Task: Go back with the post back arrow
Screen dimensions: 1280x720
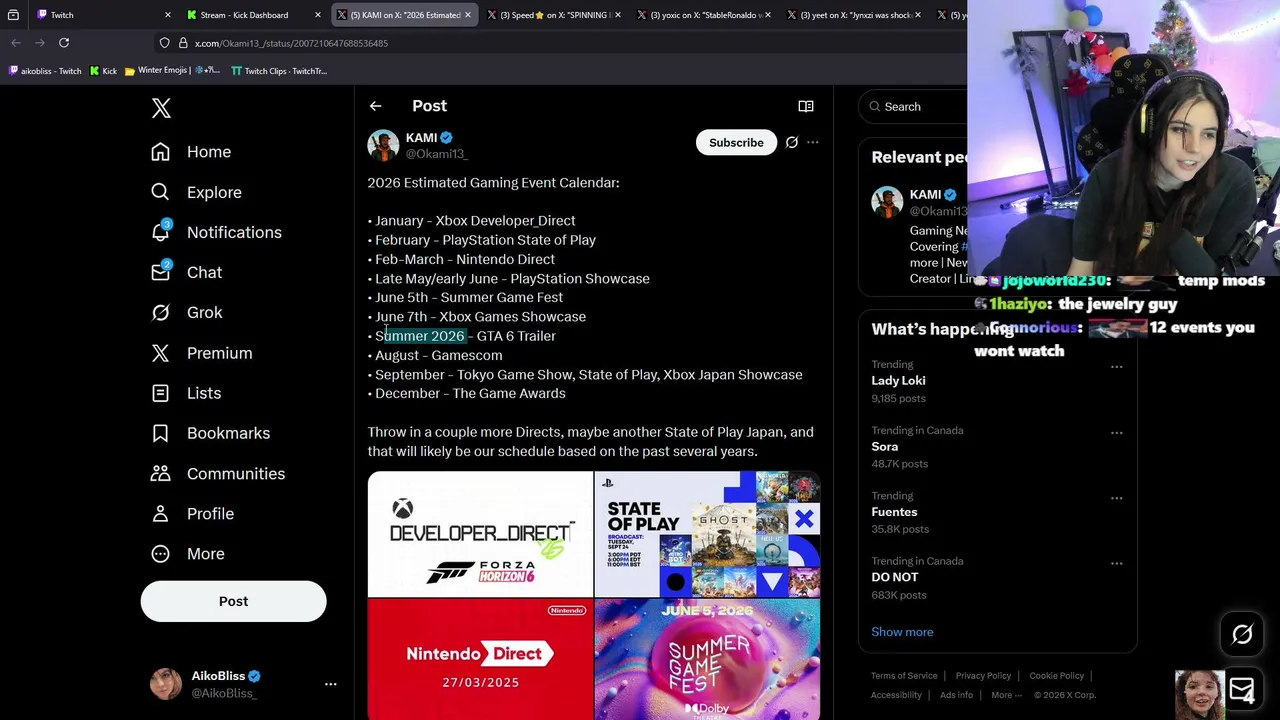Action: (375, 106)
